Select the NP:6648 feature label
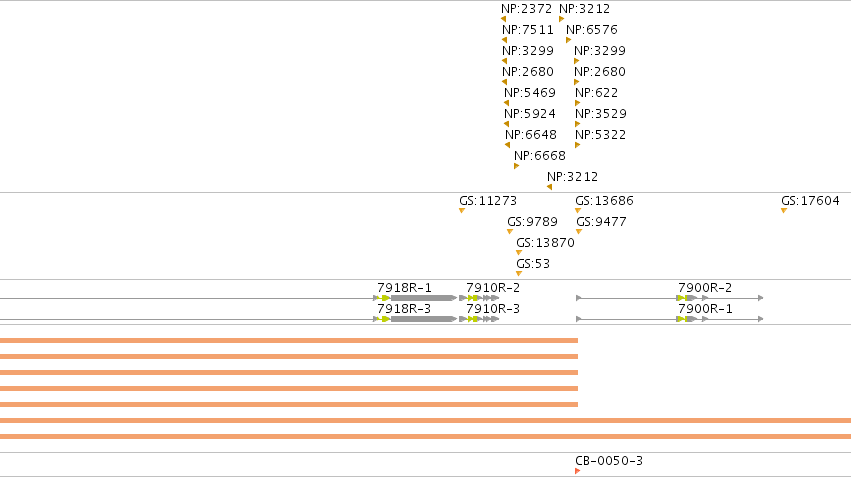The height and width of the screenshot is (477, 851). [531, 135]
